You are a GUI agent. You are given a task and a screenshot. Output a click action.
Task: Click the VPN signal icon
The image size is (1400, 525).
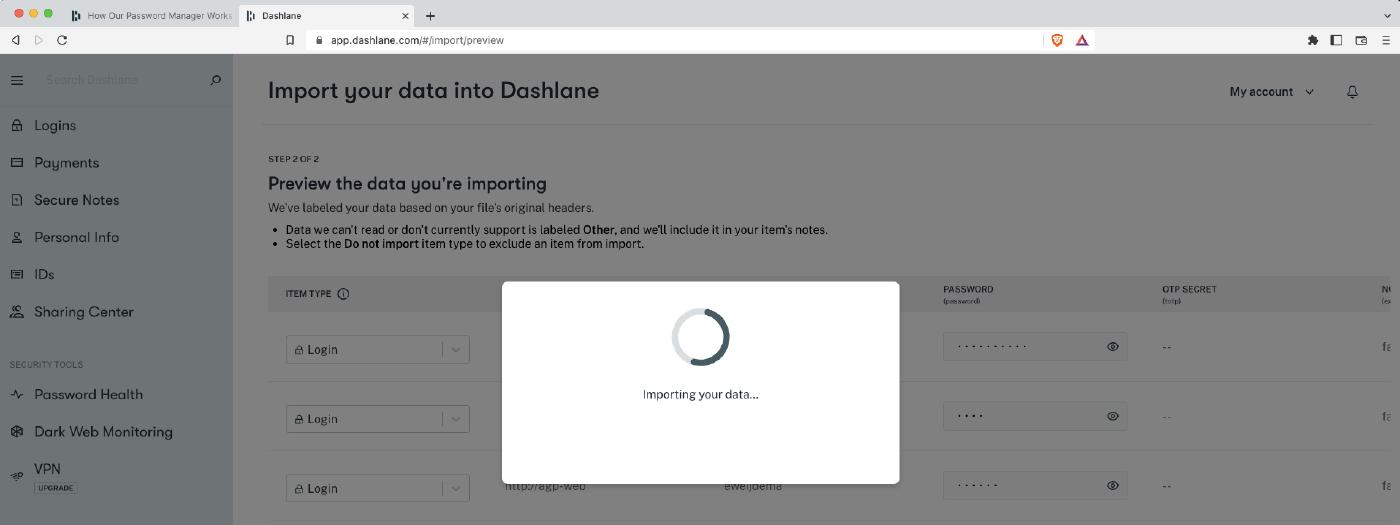(x=16, y=476)
